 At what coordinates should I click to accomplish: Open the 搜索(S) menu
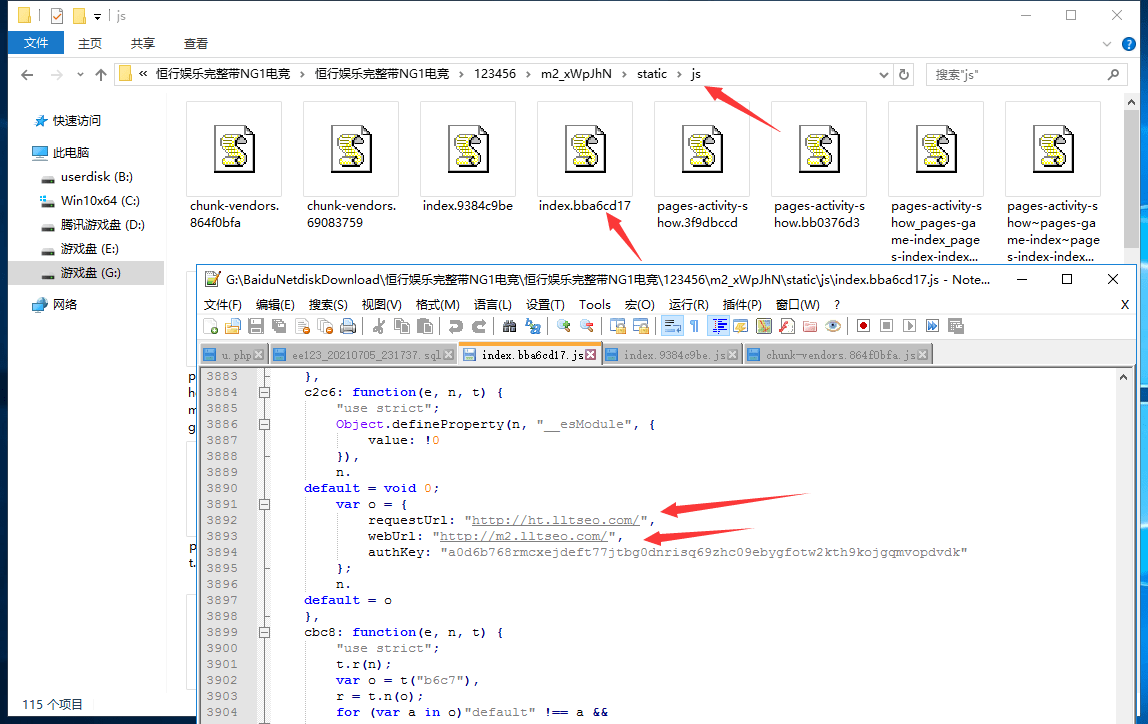327,305
